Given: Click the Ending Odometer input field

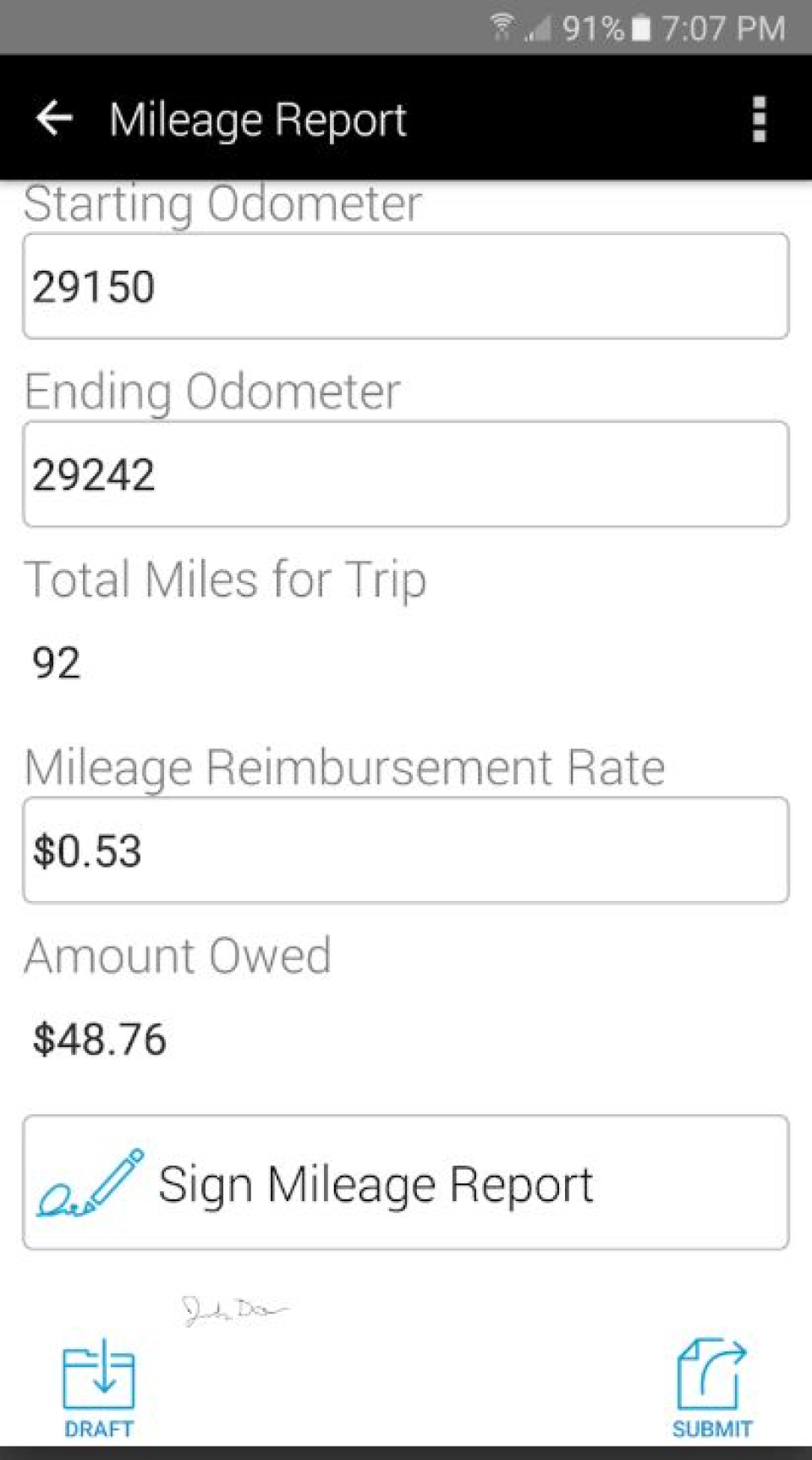Looking at the screenshot, I should 406,474.
